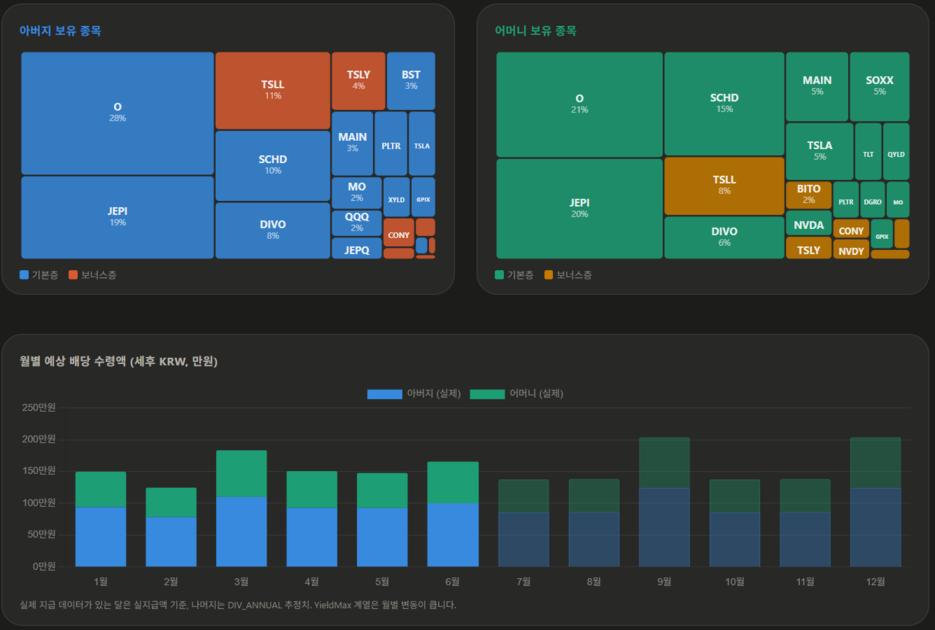This screenshot has width=935, height=630.
Task: Select MAIN 3% tile in father's treemap
Action: click(352, 144)
